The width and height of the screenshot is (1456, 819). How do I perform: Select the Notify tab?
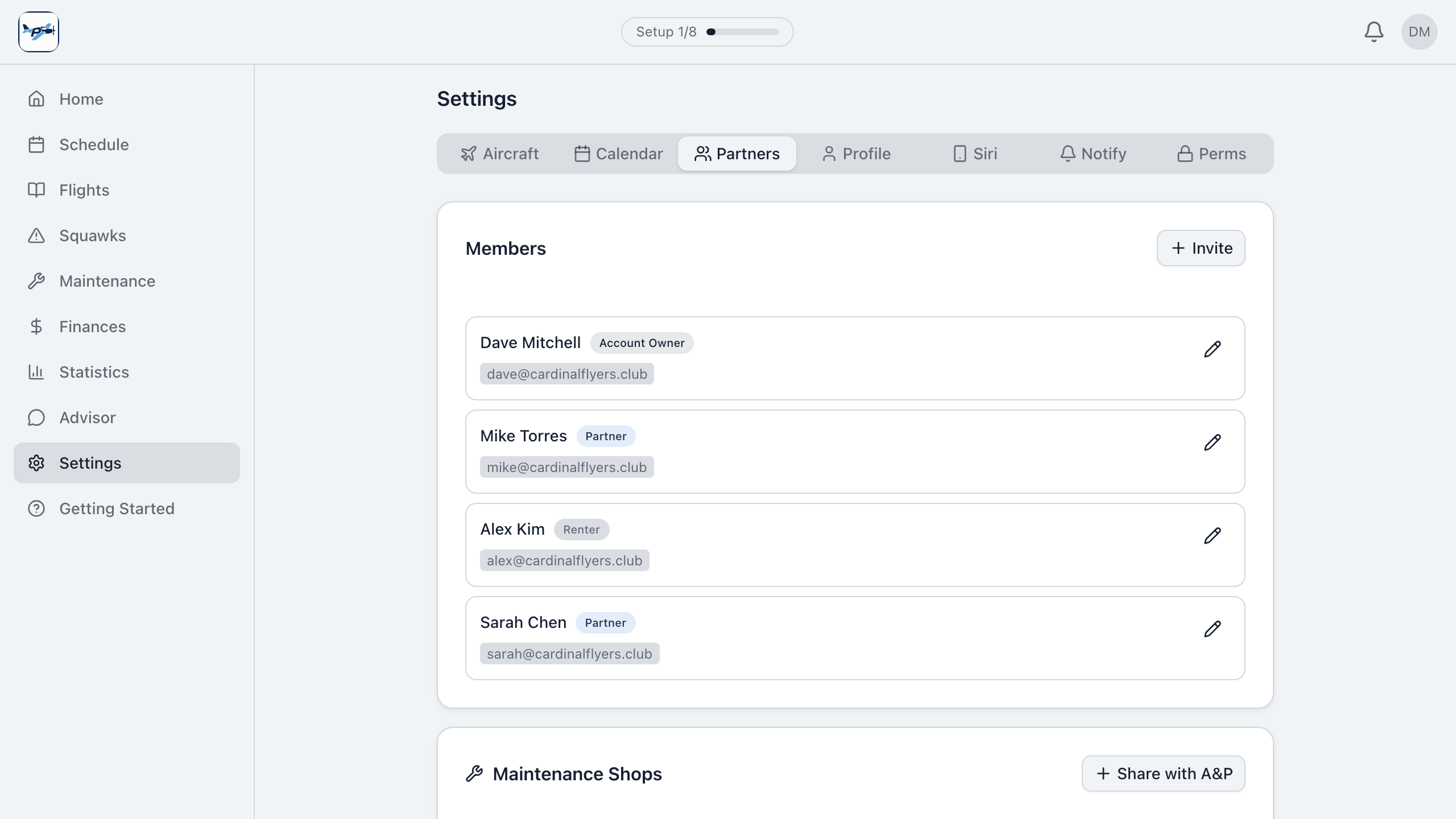(1093, 154)
